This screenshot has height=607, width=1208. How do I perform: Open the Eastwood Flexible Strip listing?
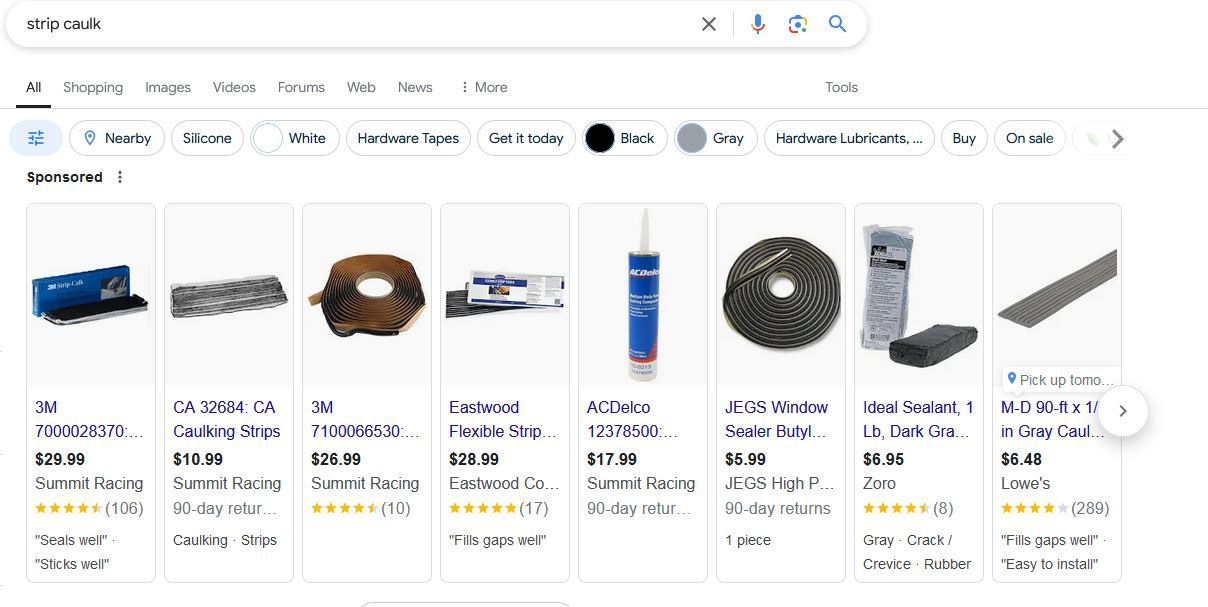click(x=503, y=420)
